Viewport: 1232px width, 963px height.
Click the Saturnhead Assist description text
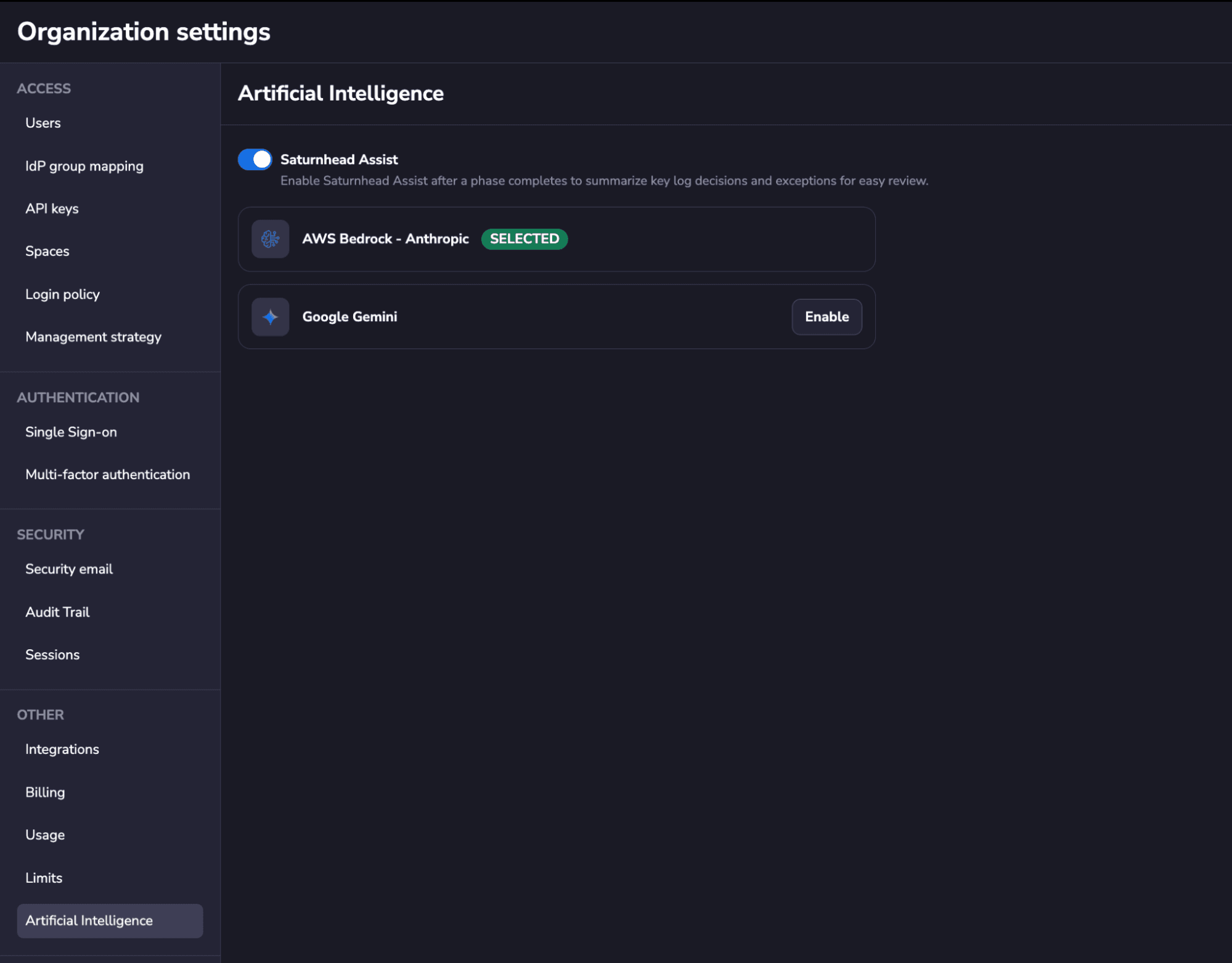click(x=604, y=181)
